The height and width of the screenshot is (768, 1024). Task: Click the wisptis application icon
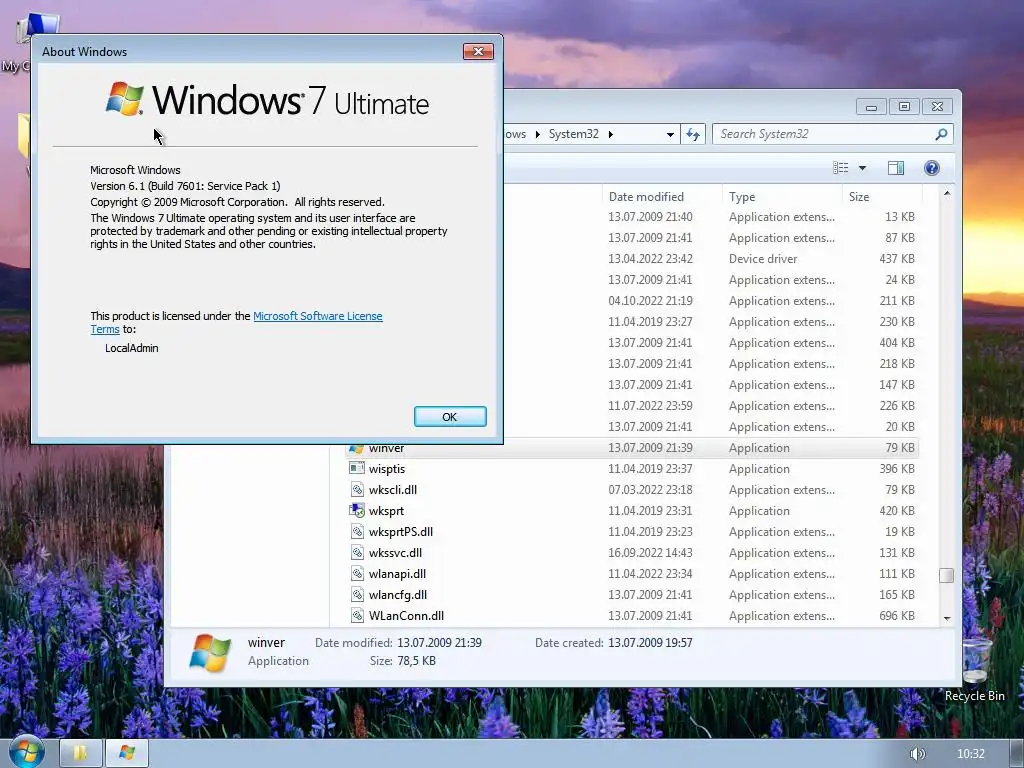357,468
